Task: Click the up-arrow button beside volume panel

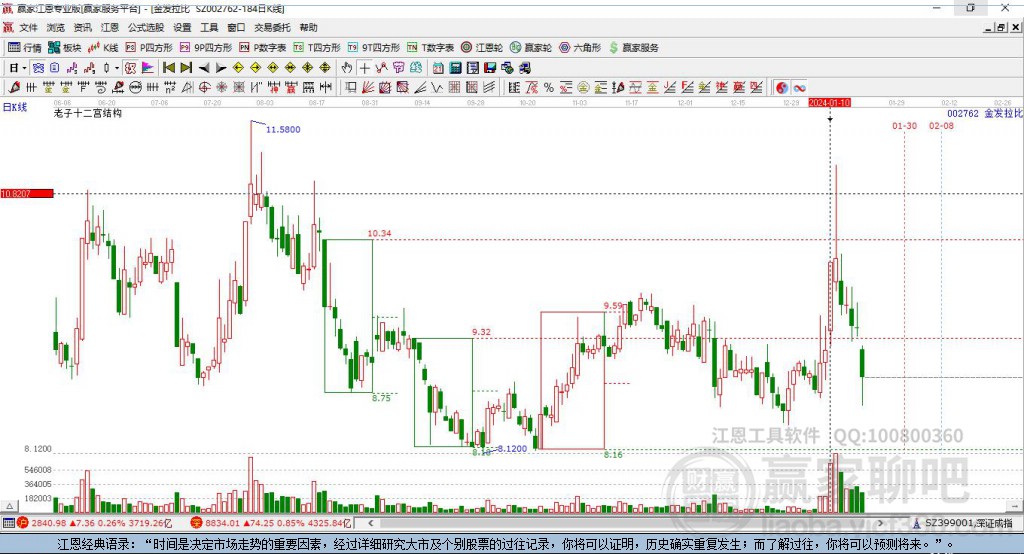Action: tap(9, 506)
